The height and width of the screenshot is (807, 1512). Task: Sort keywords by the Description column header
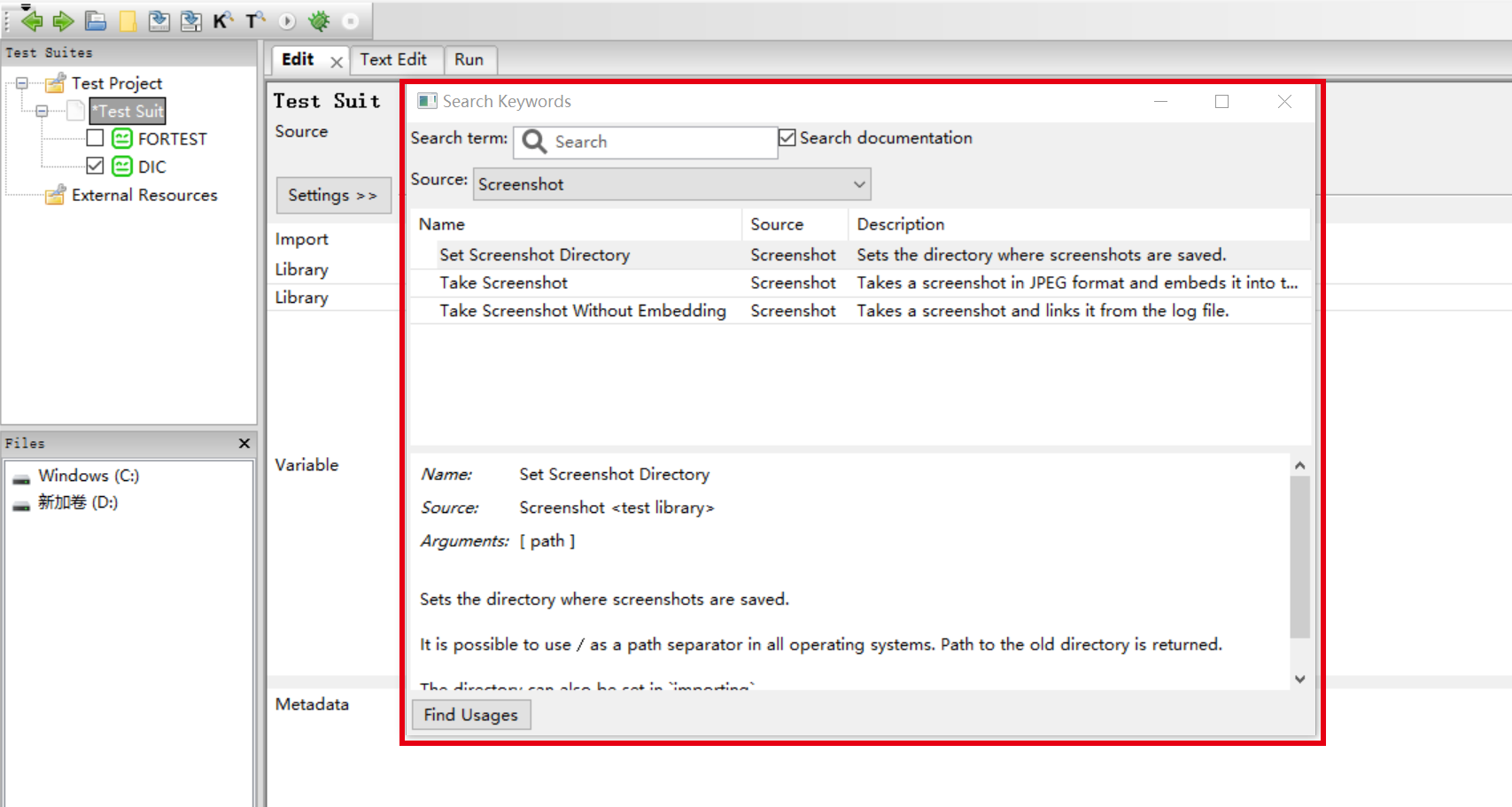click(1079, 224)
